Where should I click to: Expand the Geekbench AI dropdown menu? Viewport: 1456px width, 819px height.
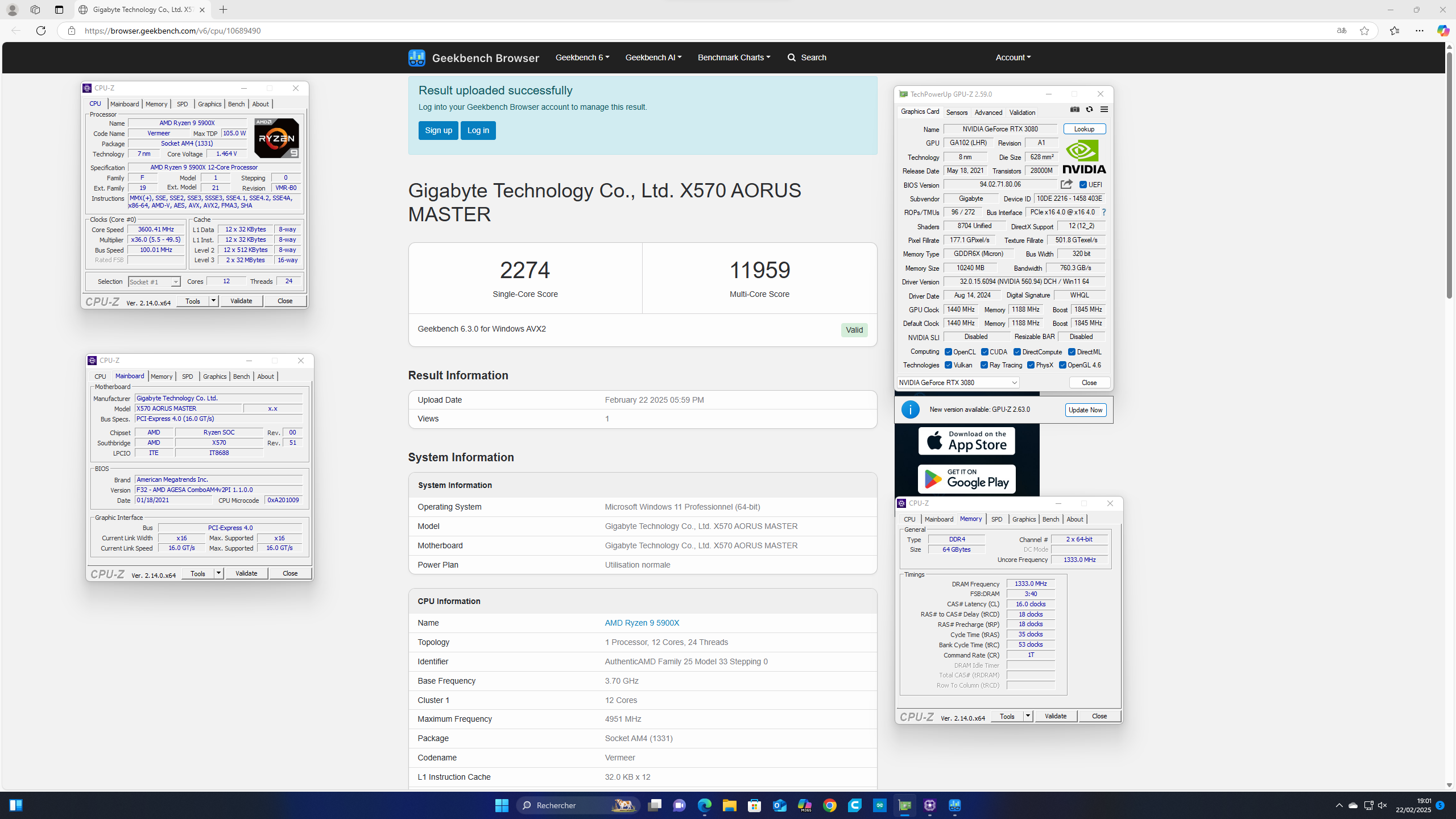pyautogui.click(x=653, y=57)
